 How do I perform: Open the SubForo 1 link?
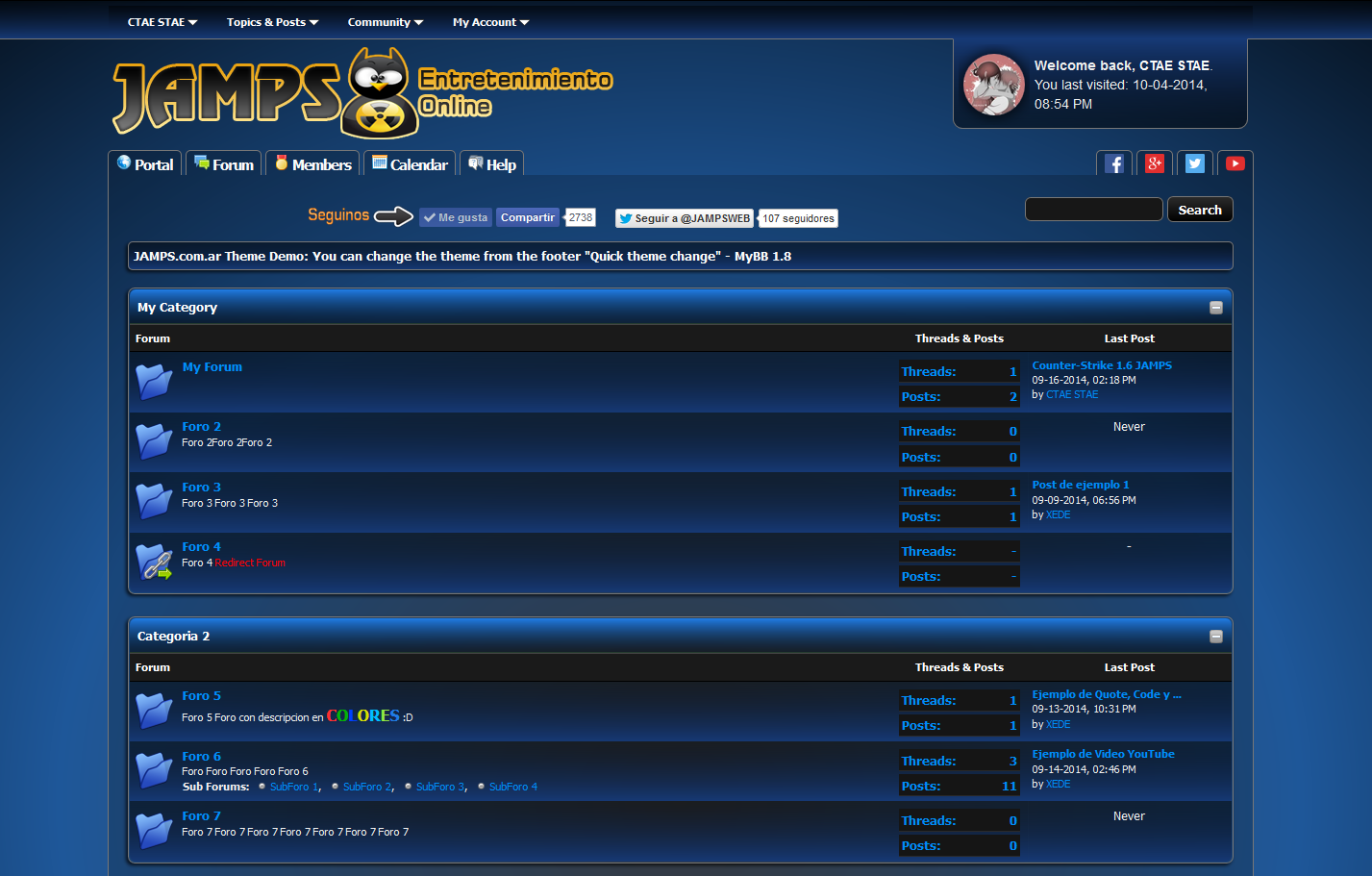click(x=294, y=787)
